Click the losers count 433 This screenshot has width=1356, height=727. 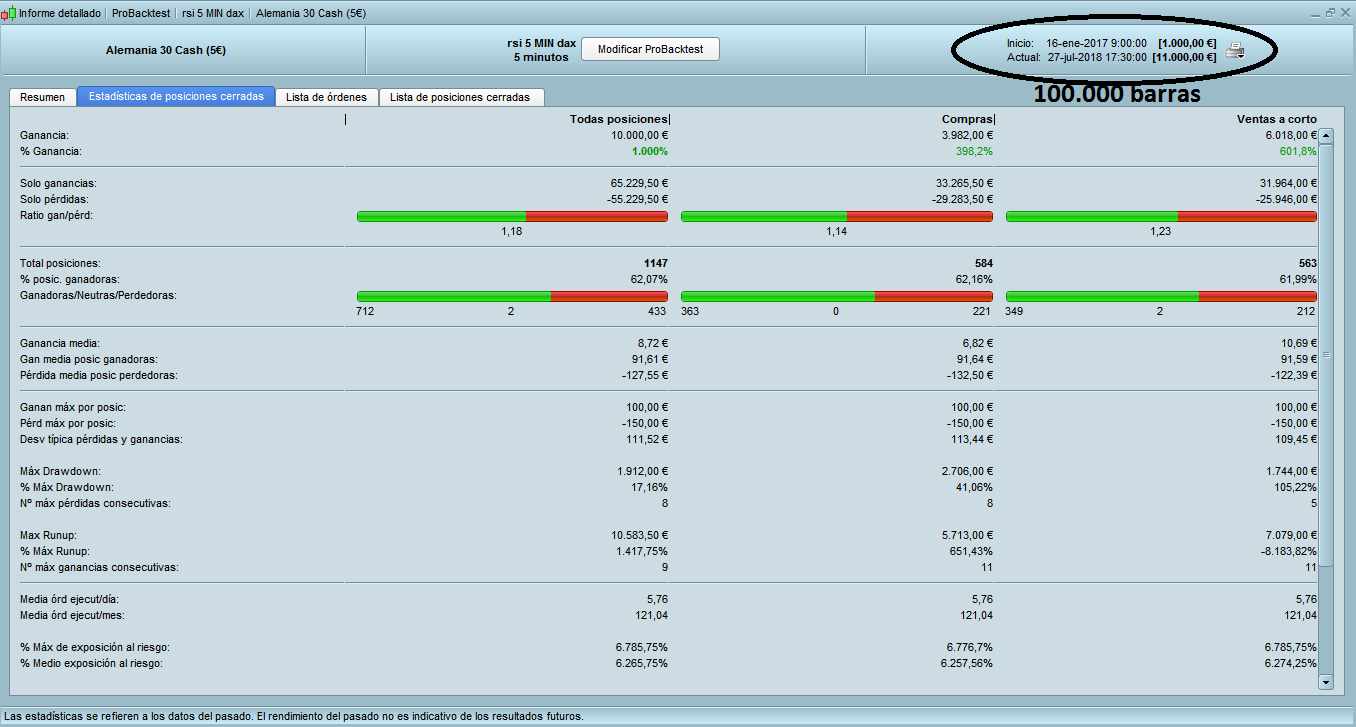(x=658, y=312)
